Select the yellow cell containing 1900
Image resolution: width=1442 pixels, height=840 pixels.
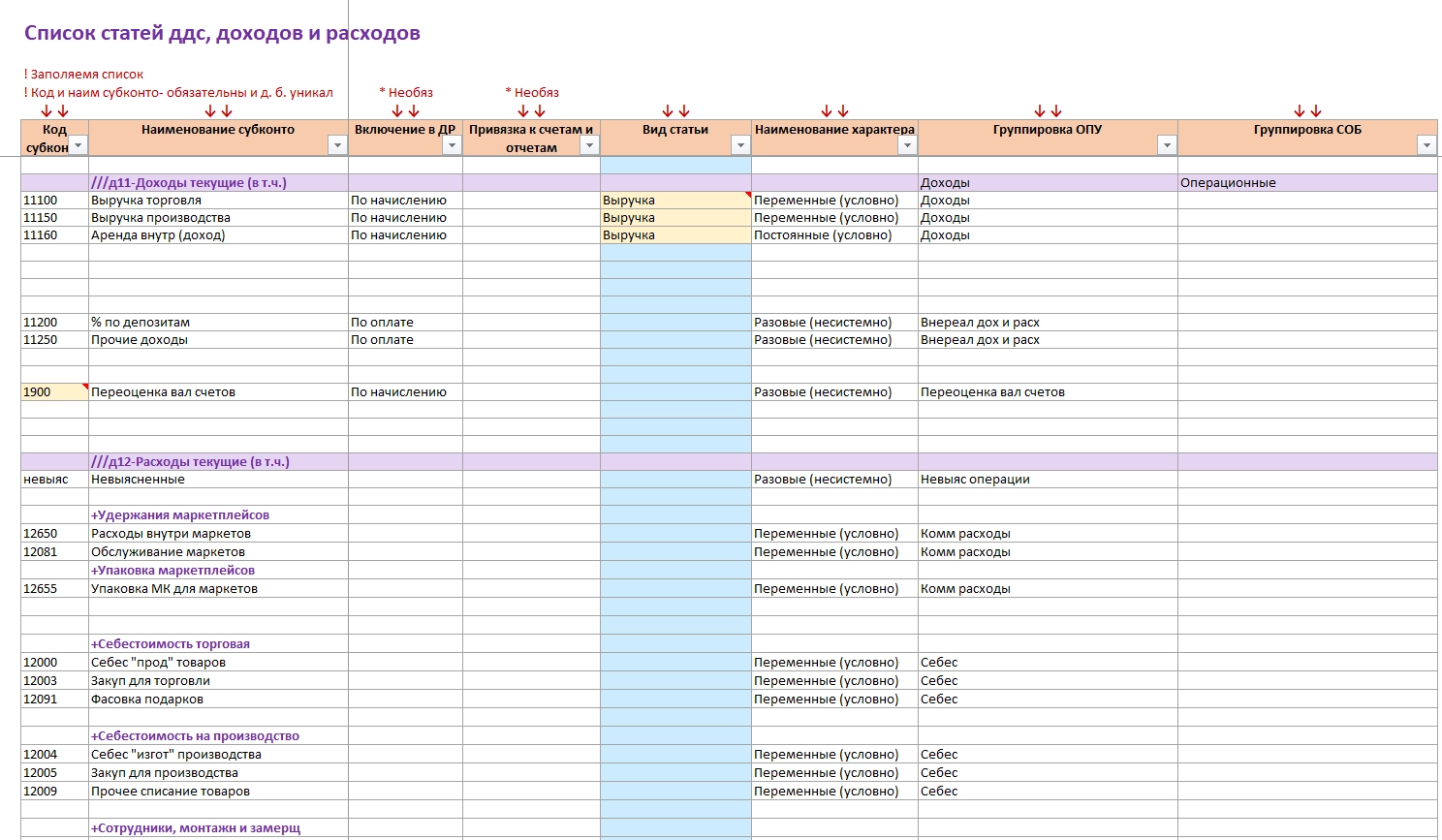(54, 392)
